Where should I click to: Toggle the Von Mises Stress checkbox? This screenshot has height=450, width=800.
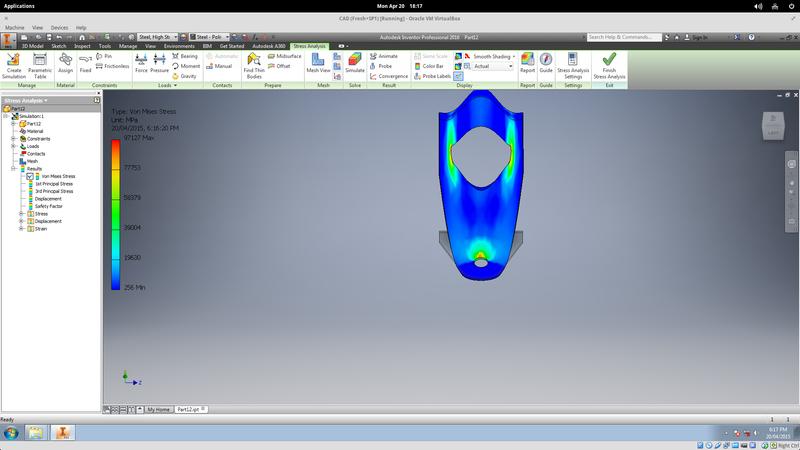click(31, 176)
